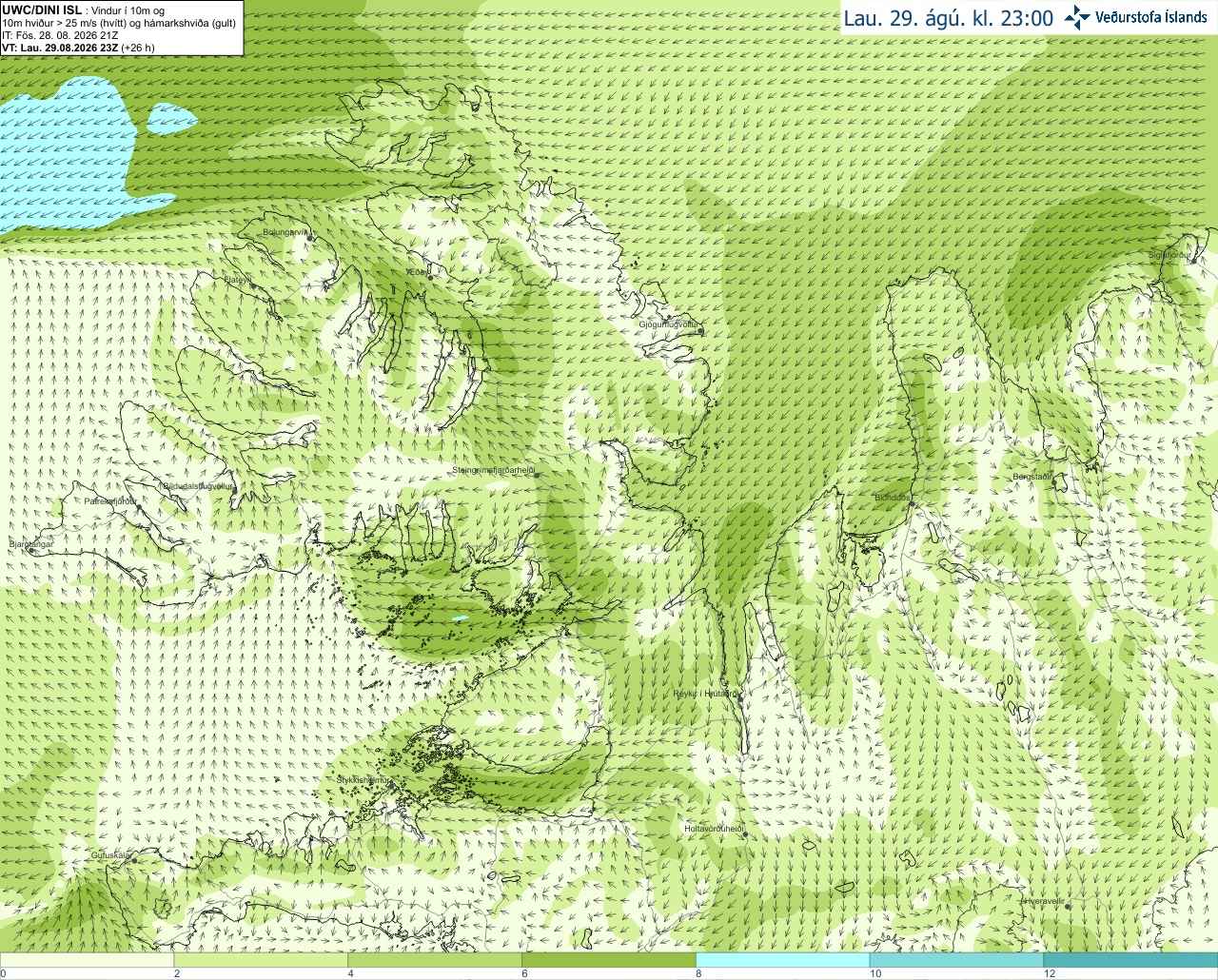Viewport: 1218px width, 980px height.
Task: Pick the 6–8 m/s dark green legend swatch
Action: (609, 960)
